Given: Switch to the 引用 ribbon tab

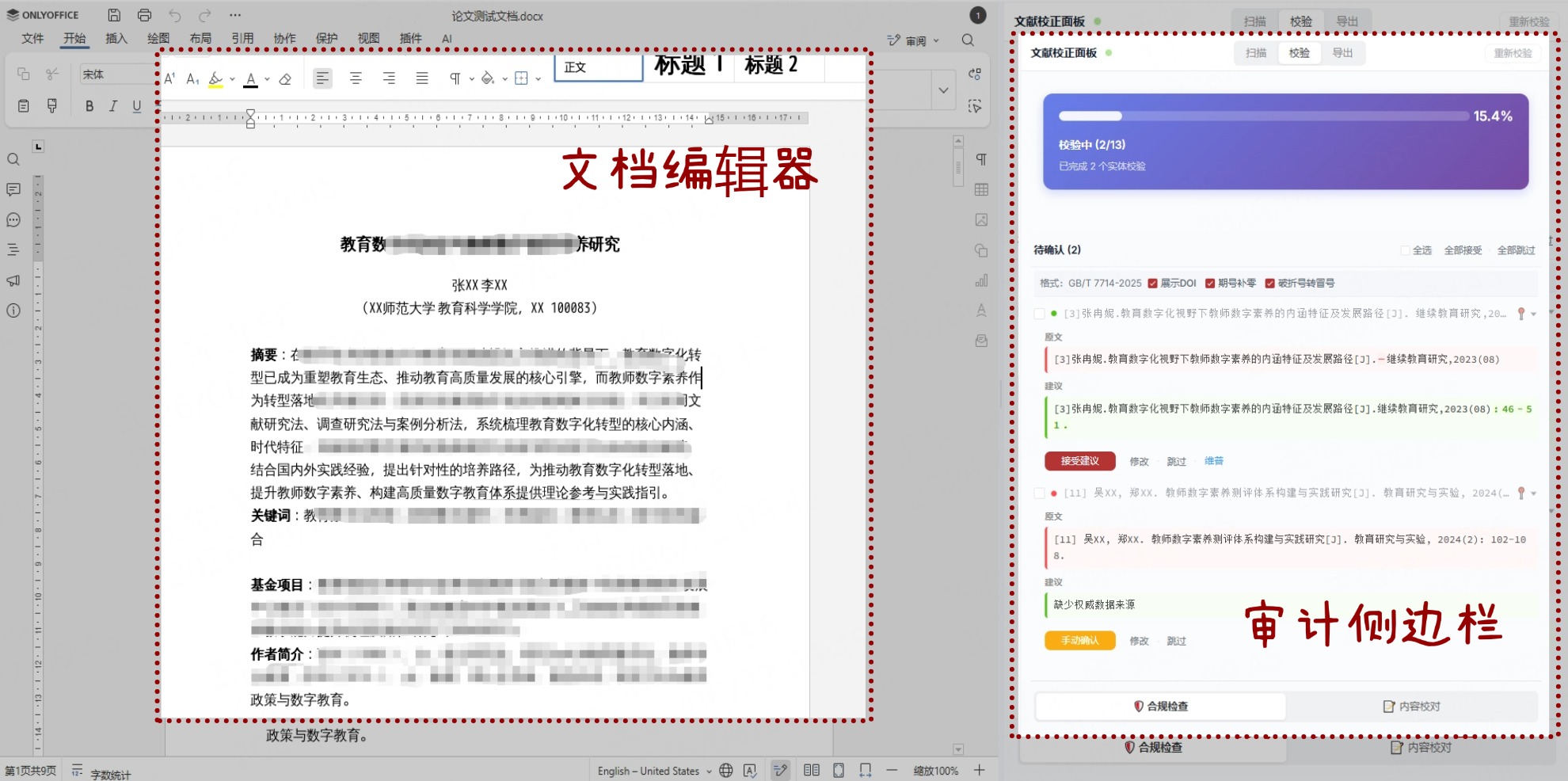Looking at the screenshot, I should [242, 38].
